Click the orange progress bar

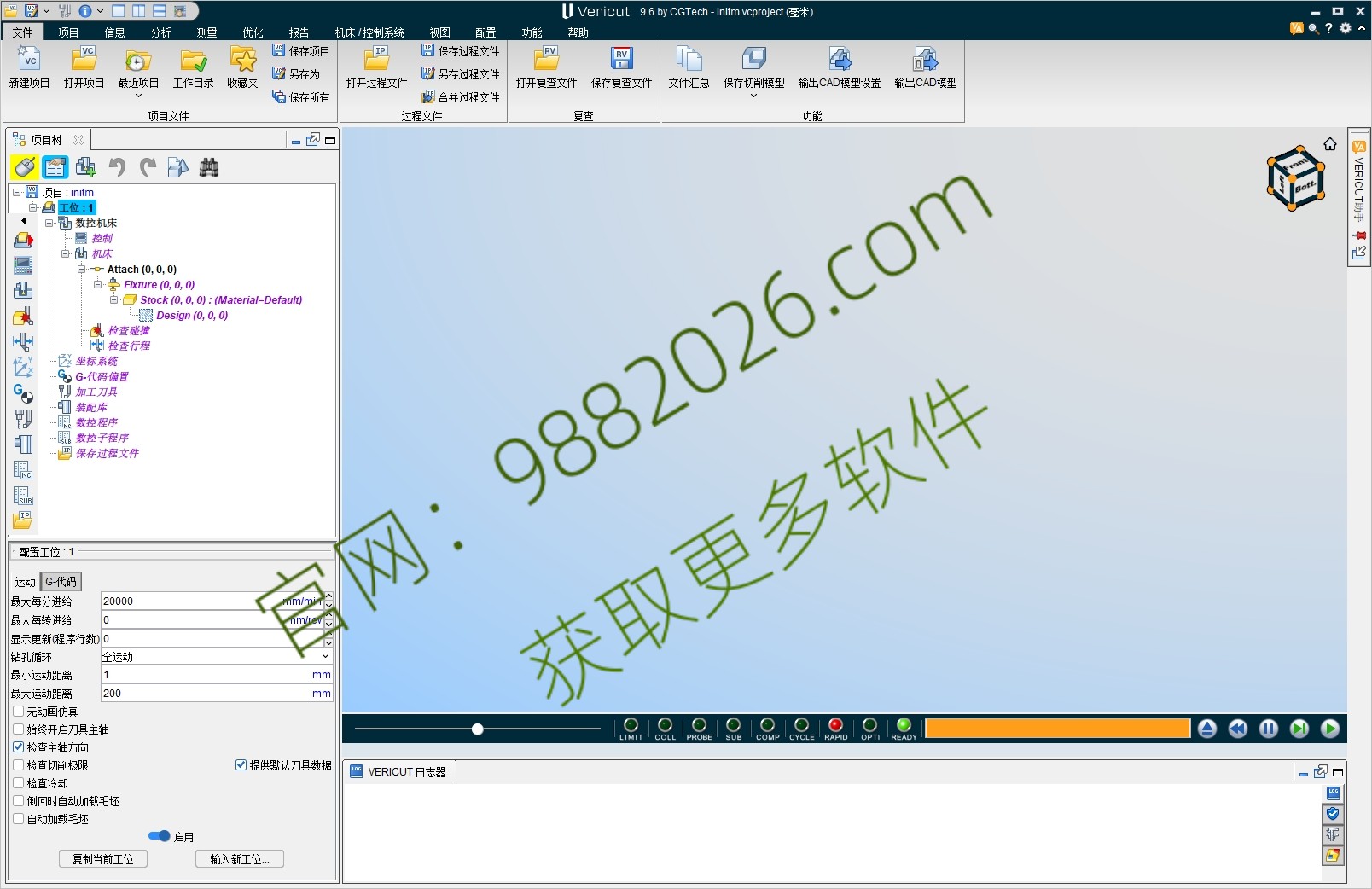click(x=1057, y=728)
